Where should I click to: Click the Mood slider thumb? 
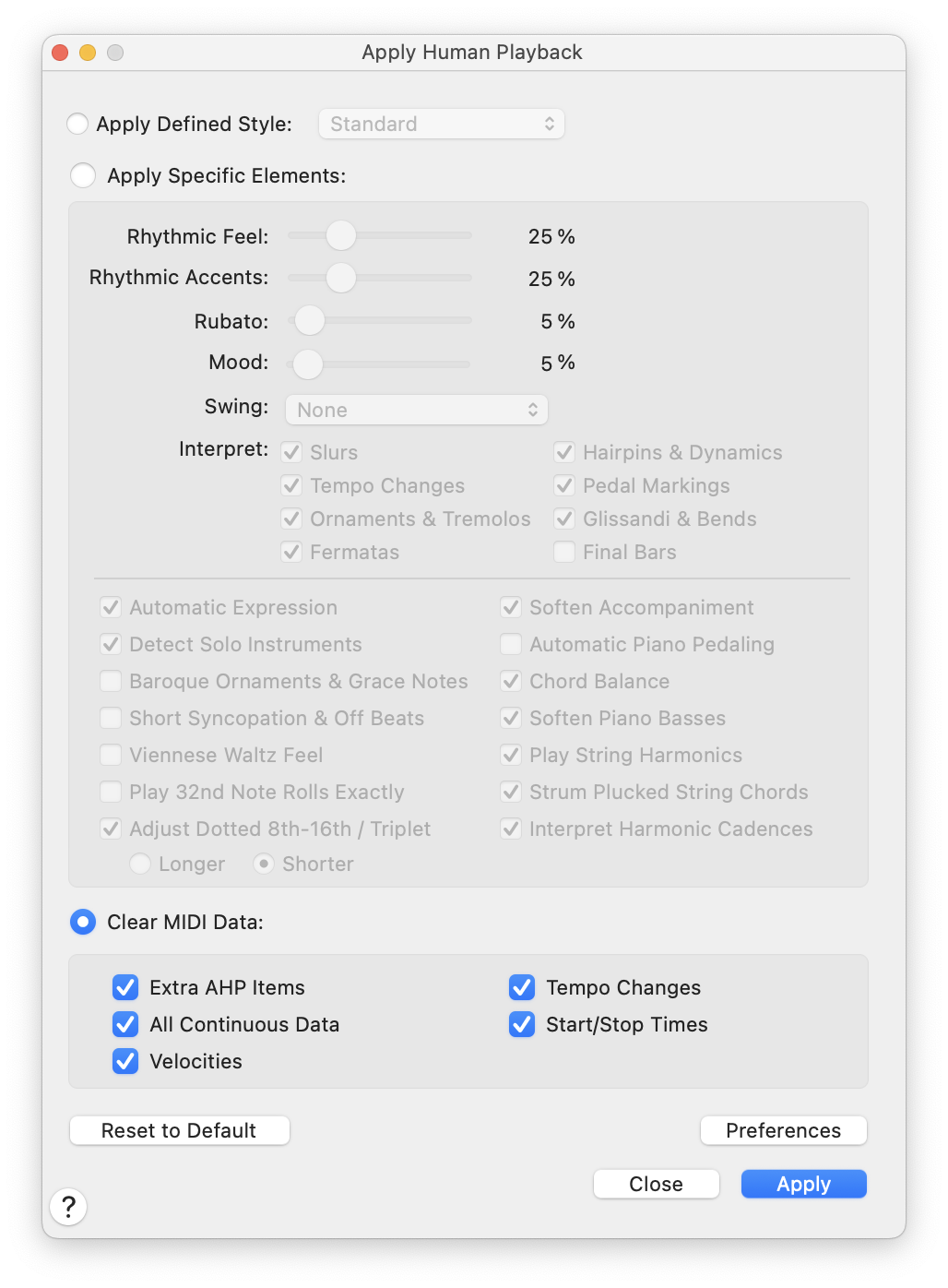pos(308,364)
